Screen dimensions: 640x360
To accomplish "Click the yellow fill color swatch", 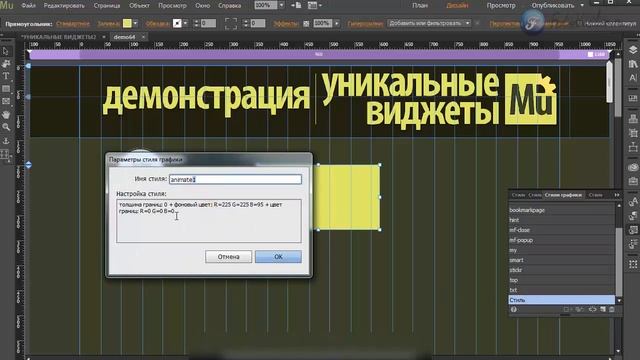I will (x=127, y=23).
